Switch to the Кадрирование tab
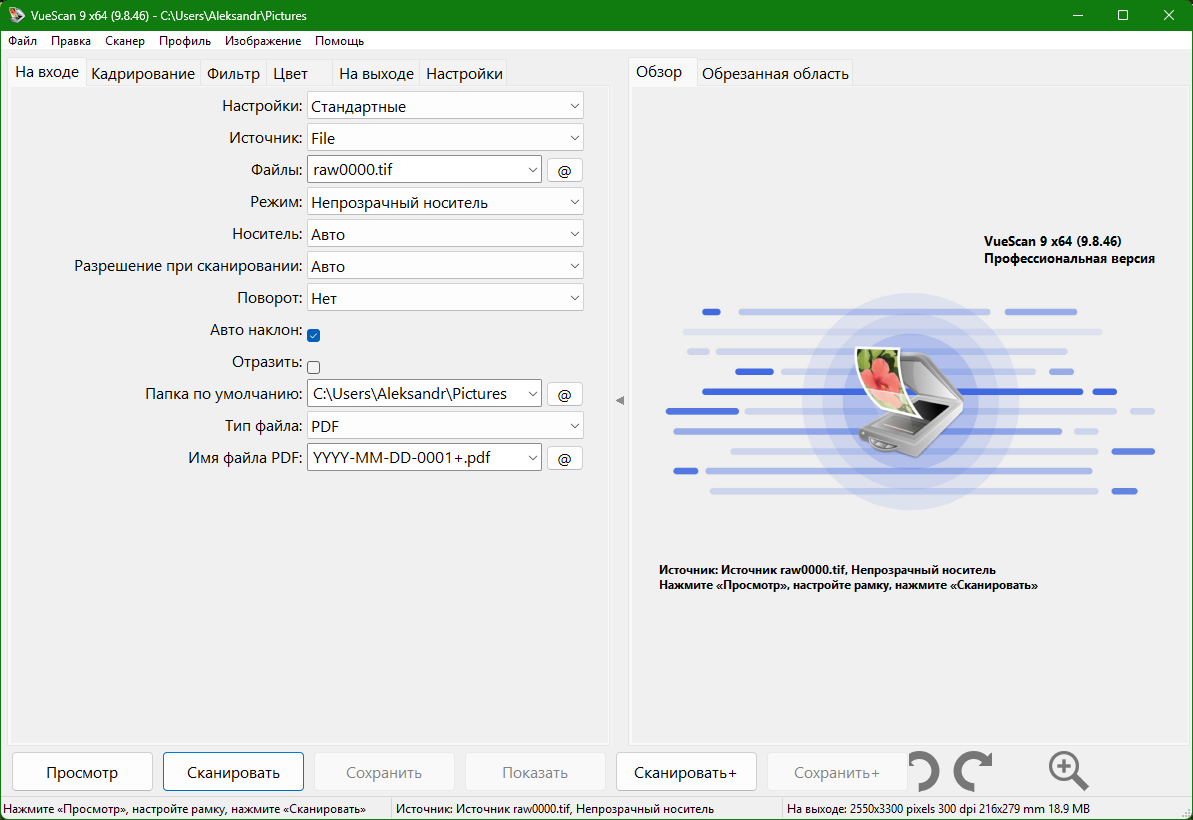This screenshot has height=820, width=1193. 143,74
